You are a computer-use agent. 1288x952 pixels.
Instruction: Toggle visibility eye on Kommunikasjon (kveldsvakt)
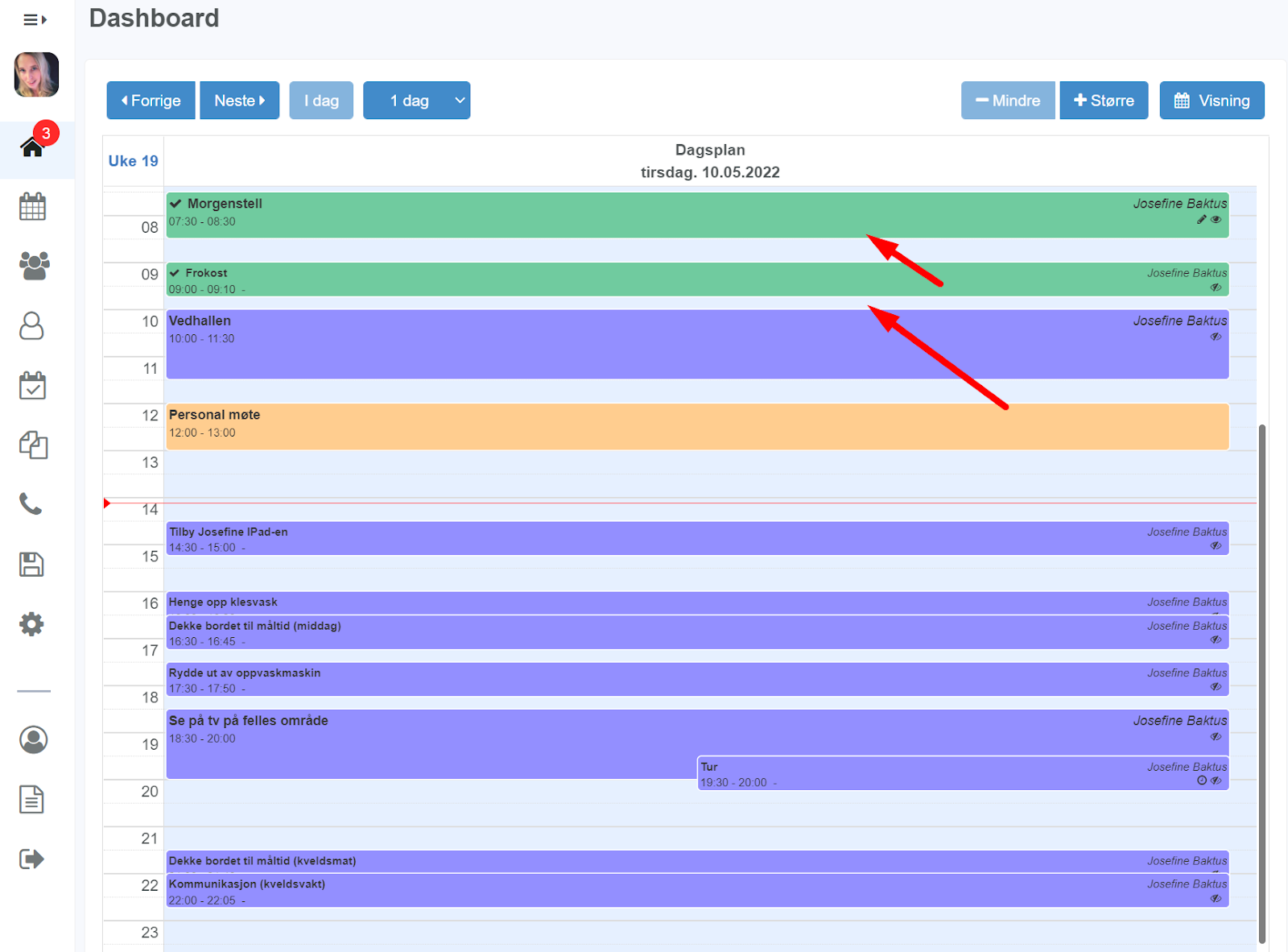(x=1216, y=899)
